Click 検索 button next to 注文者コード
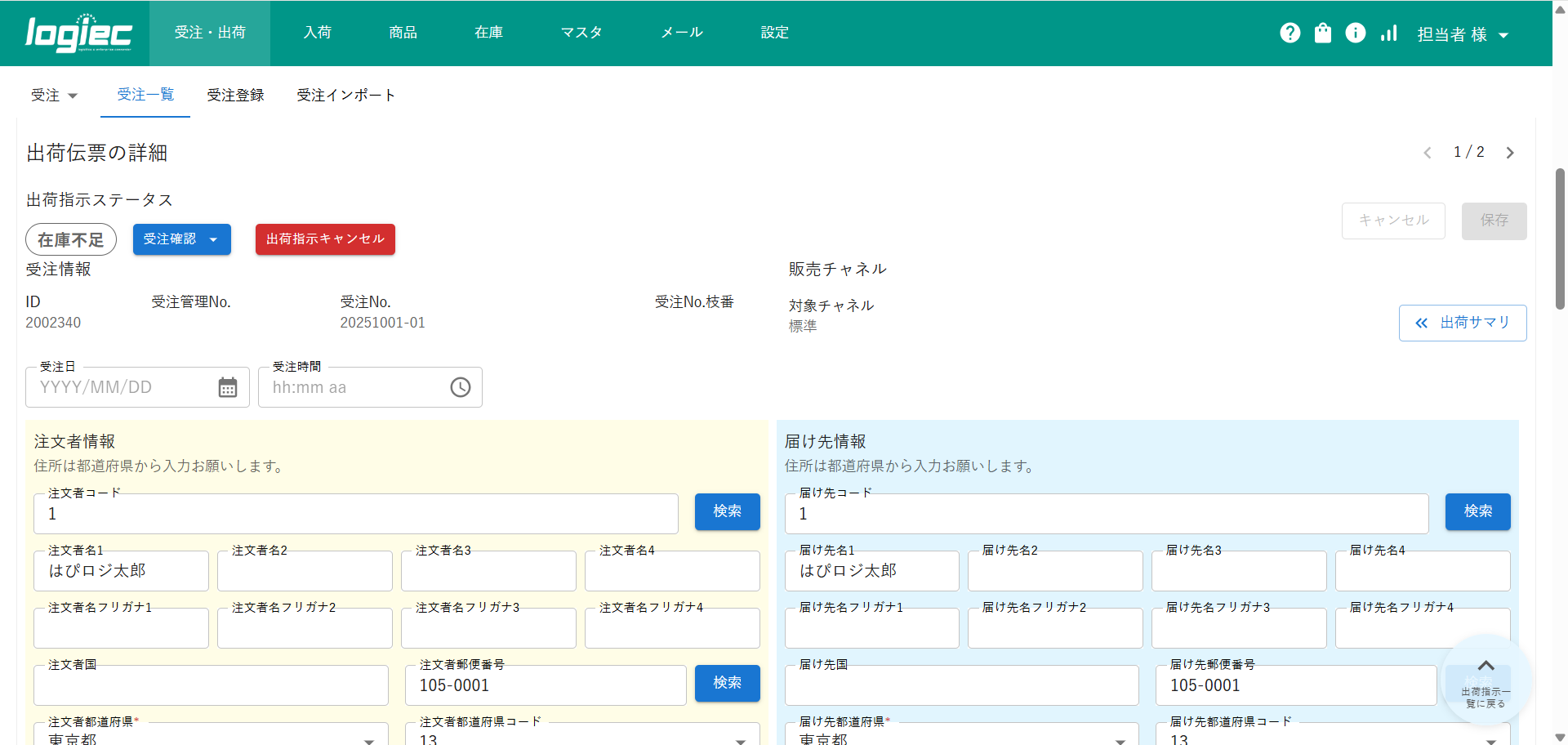This screenshot has height=745, width=1568. [x=727, y=511]
